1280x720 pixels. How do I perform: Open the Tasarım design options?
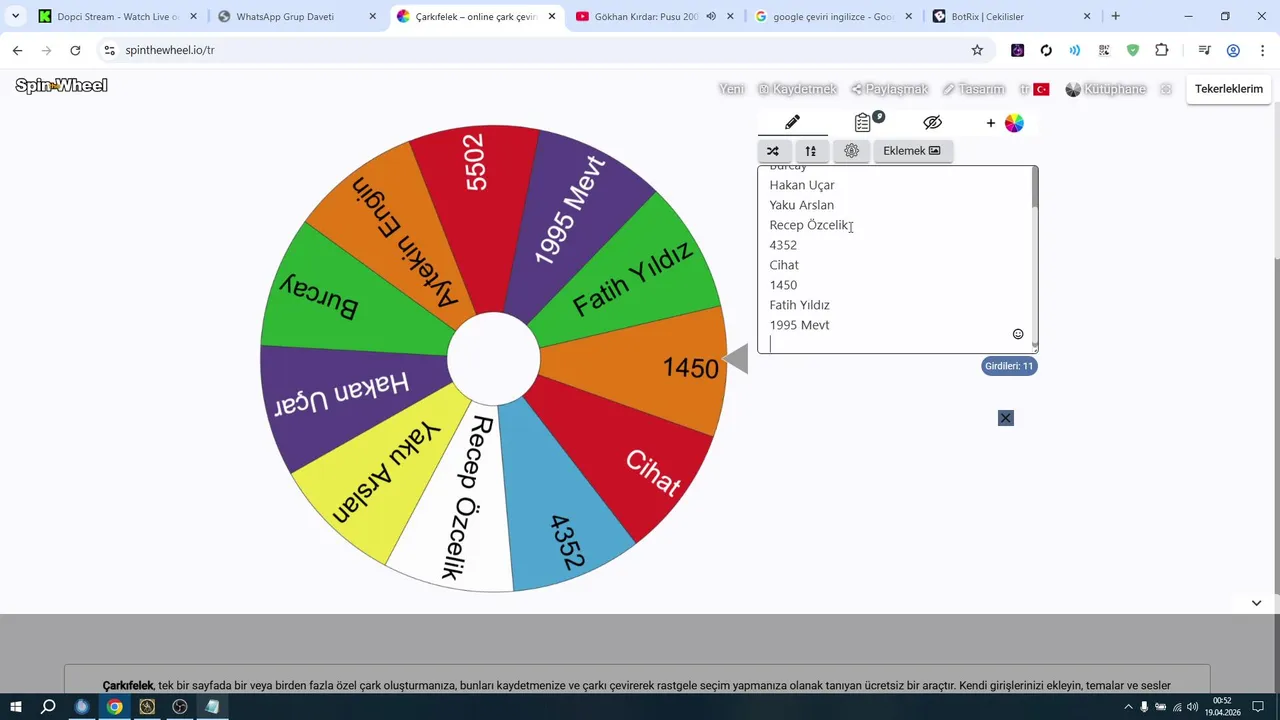pos(973,89)
